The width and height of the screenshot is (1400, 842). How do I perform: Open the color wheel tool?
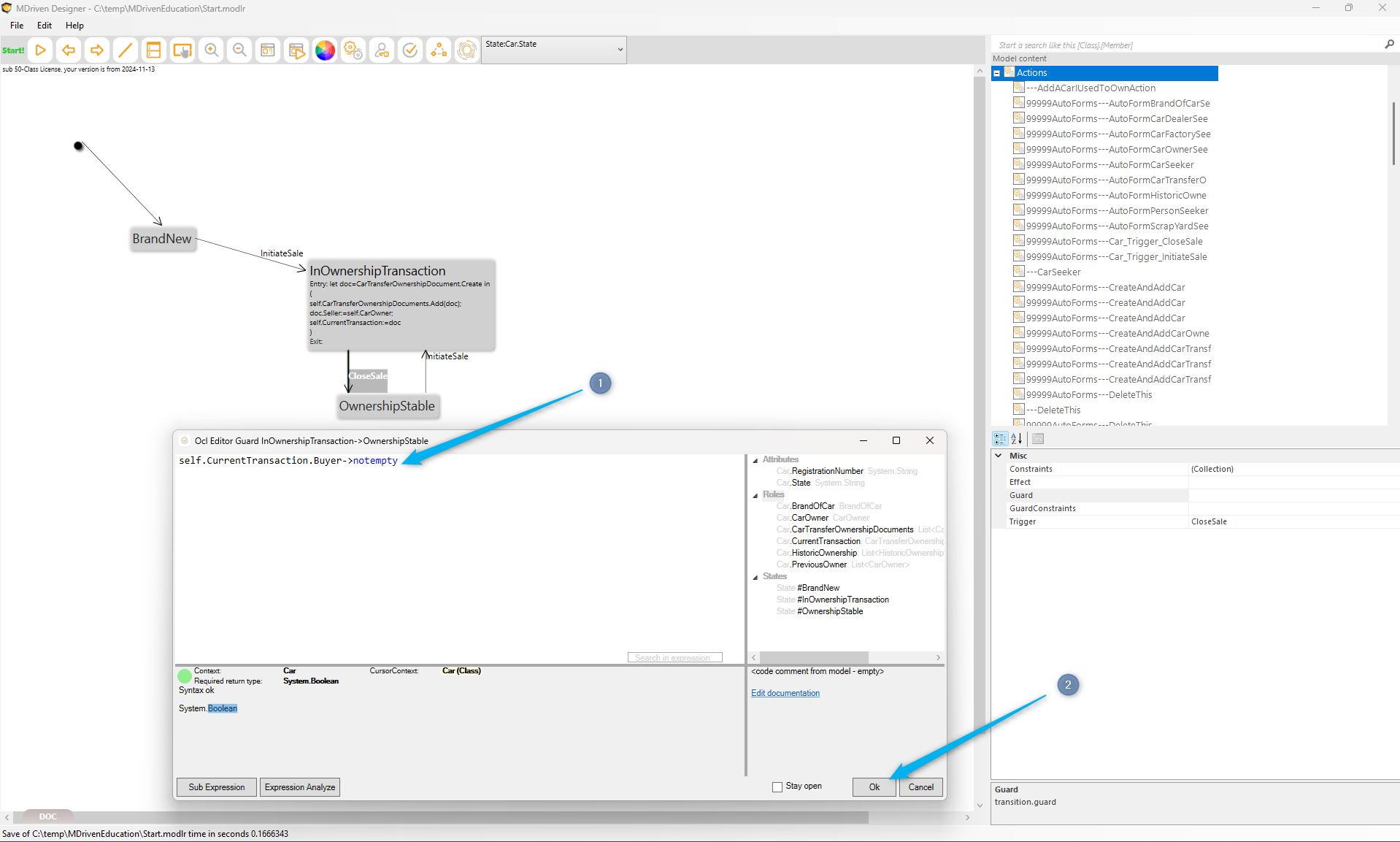pyautogui.click(x=325, y=50)
